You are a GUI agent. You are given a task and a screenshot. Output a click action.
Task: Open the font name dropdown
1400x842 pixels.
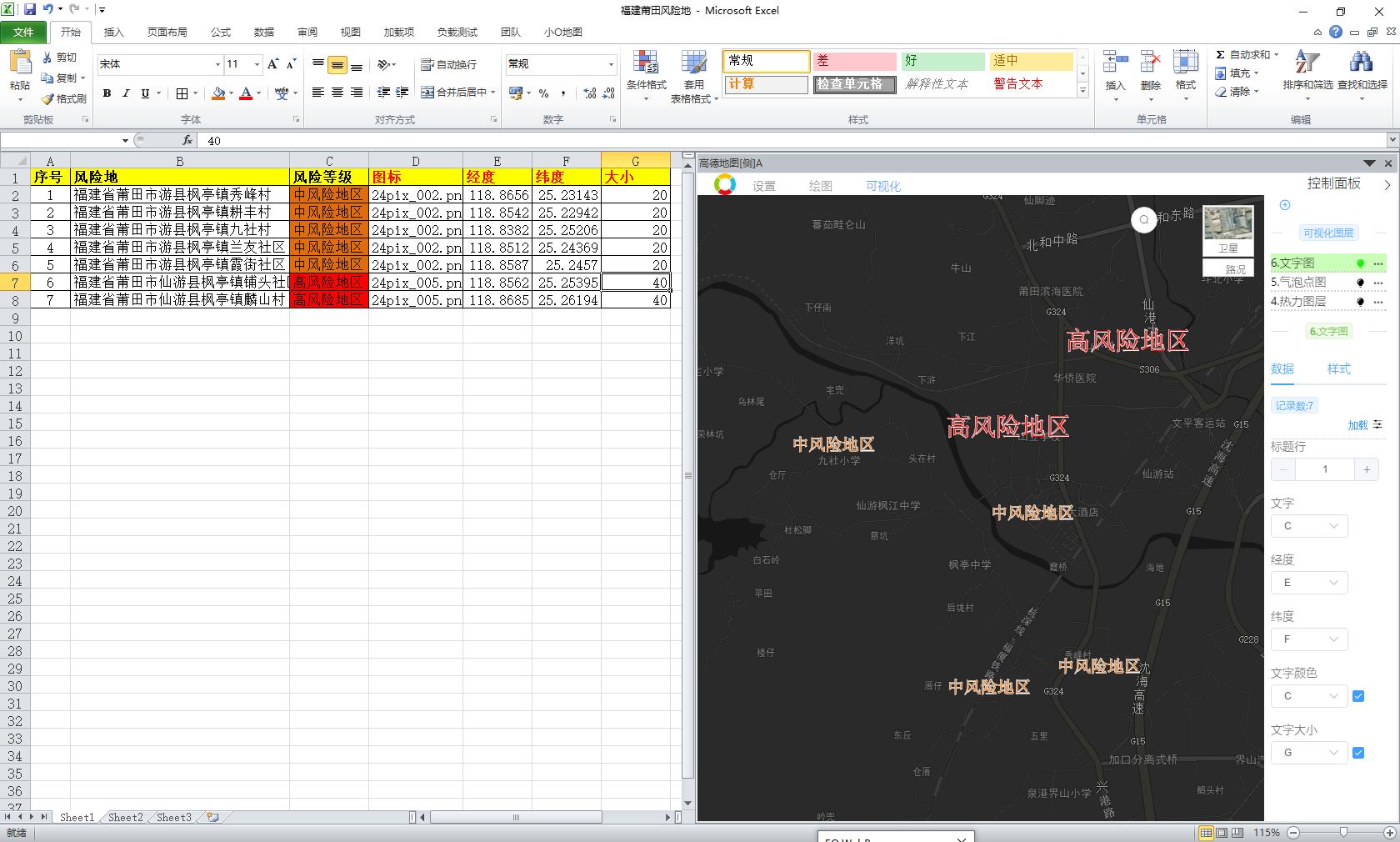tap(217, 64)
